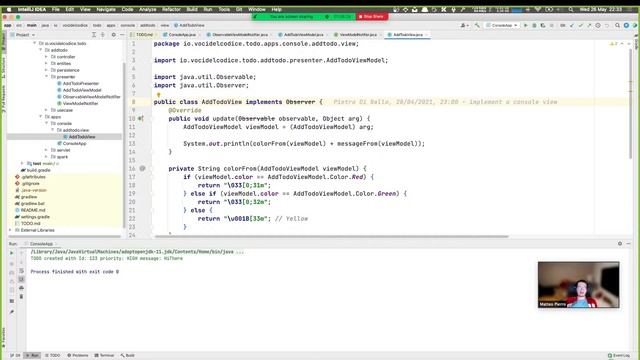Click the gutter override icon on line 10
The image size is (640, 360).
pos(140,118)
